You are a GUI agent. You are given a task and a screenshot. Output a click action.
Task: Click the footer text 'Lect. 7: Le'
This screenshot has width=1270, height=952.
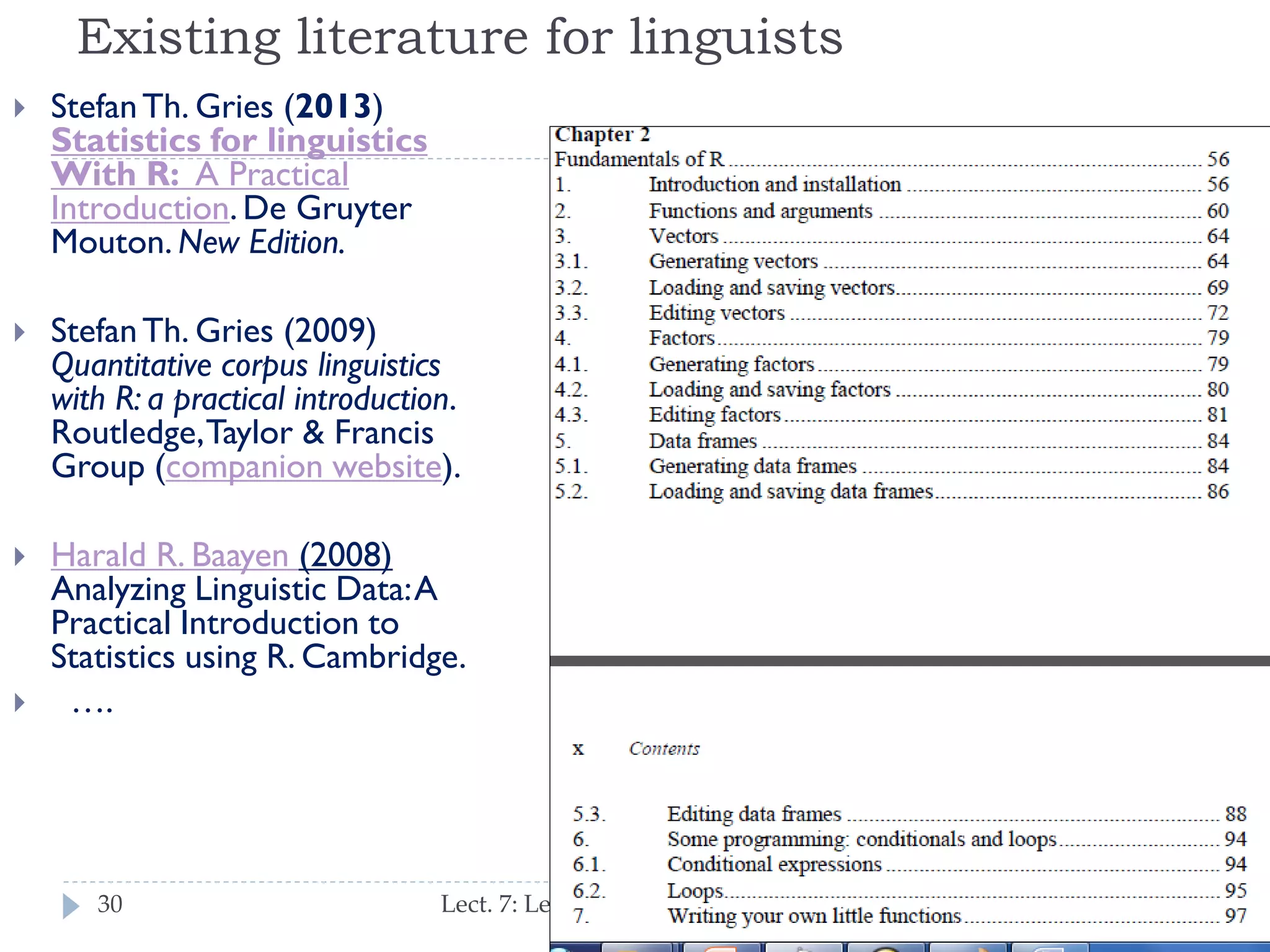(495, 904)
